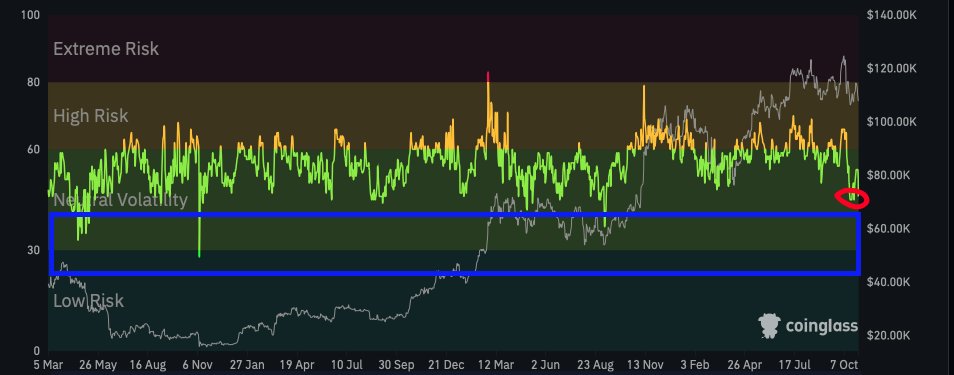Click the $120.00K price axis label
The height and width of the screenshot is (375, 954).
pos(891,68)
